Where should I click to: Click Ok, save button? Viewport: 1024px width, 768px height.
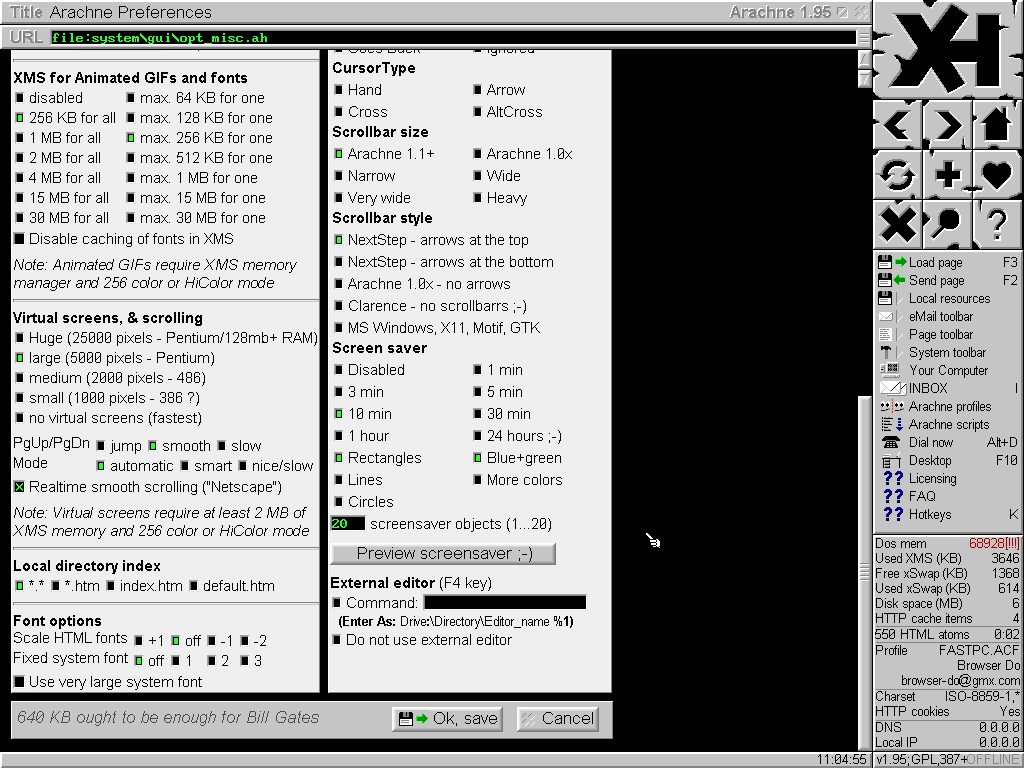[447, 719]
